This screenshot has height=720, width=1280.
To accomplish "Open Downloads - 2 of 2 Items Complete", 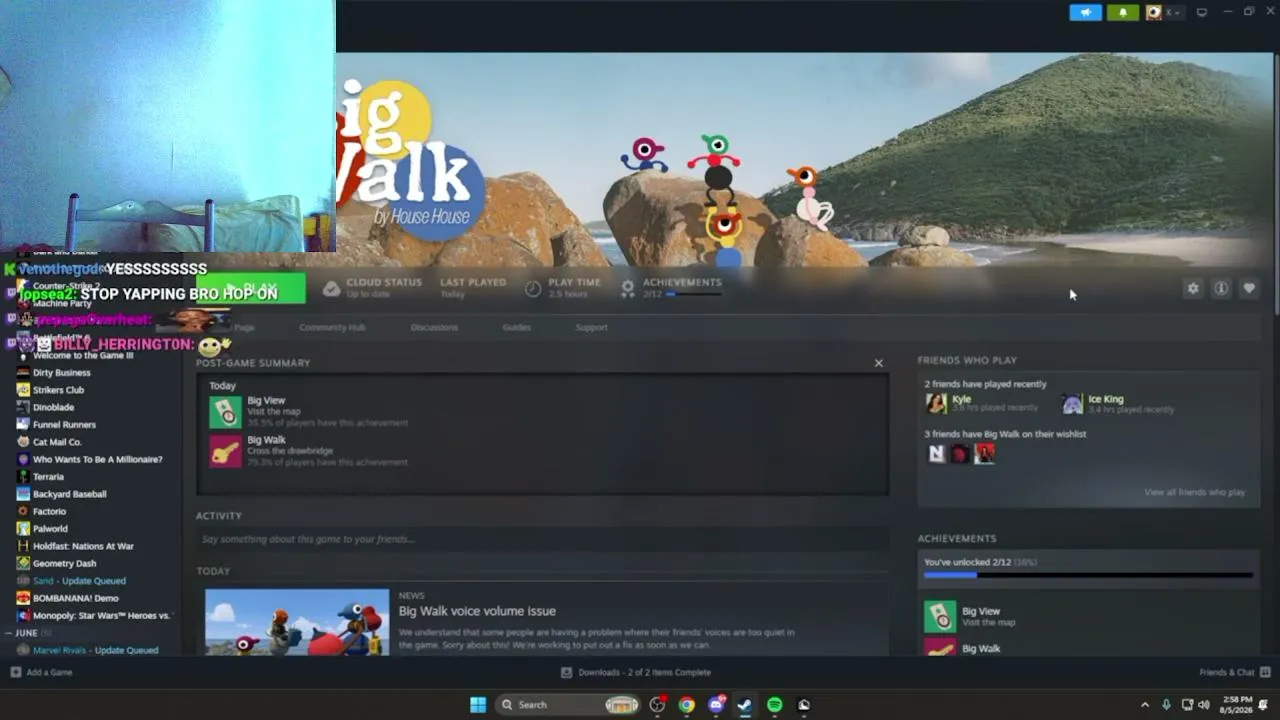I will [636, 672].
